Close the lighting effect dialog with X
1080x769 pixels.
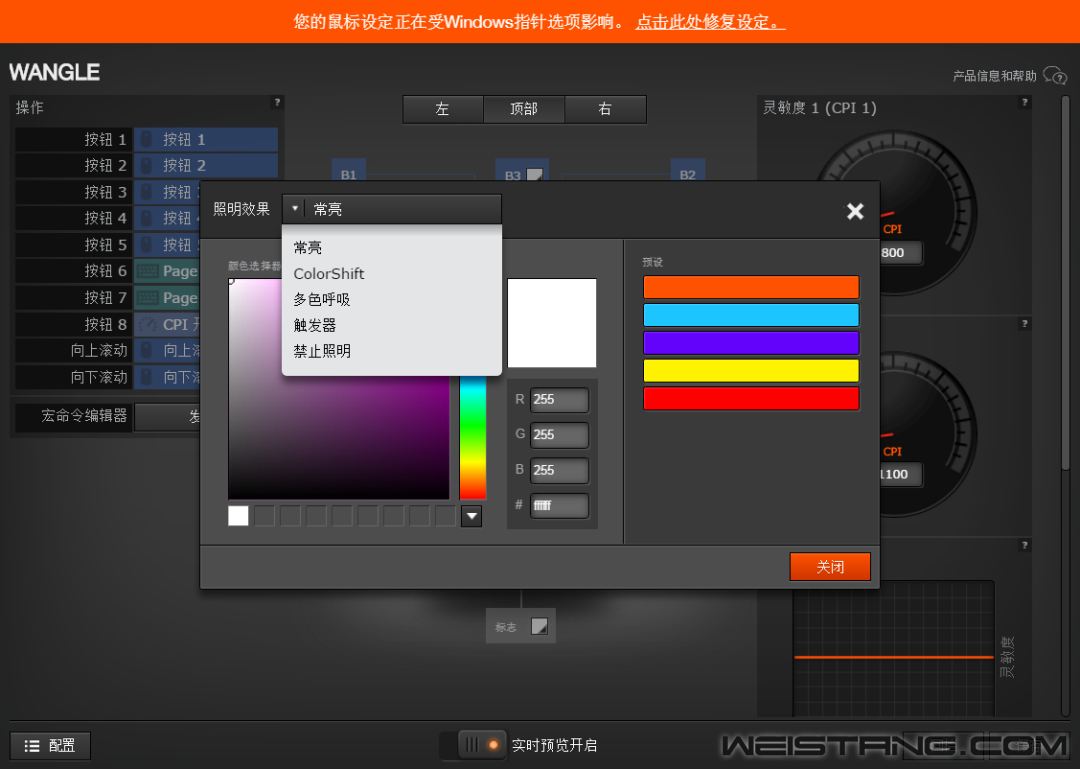[x=855, y=211]
